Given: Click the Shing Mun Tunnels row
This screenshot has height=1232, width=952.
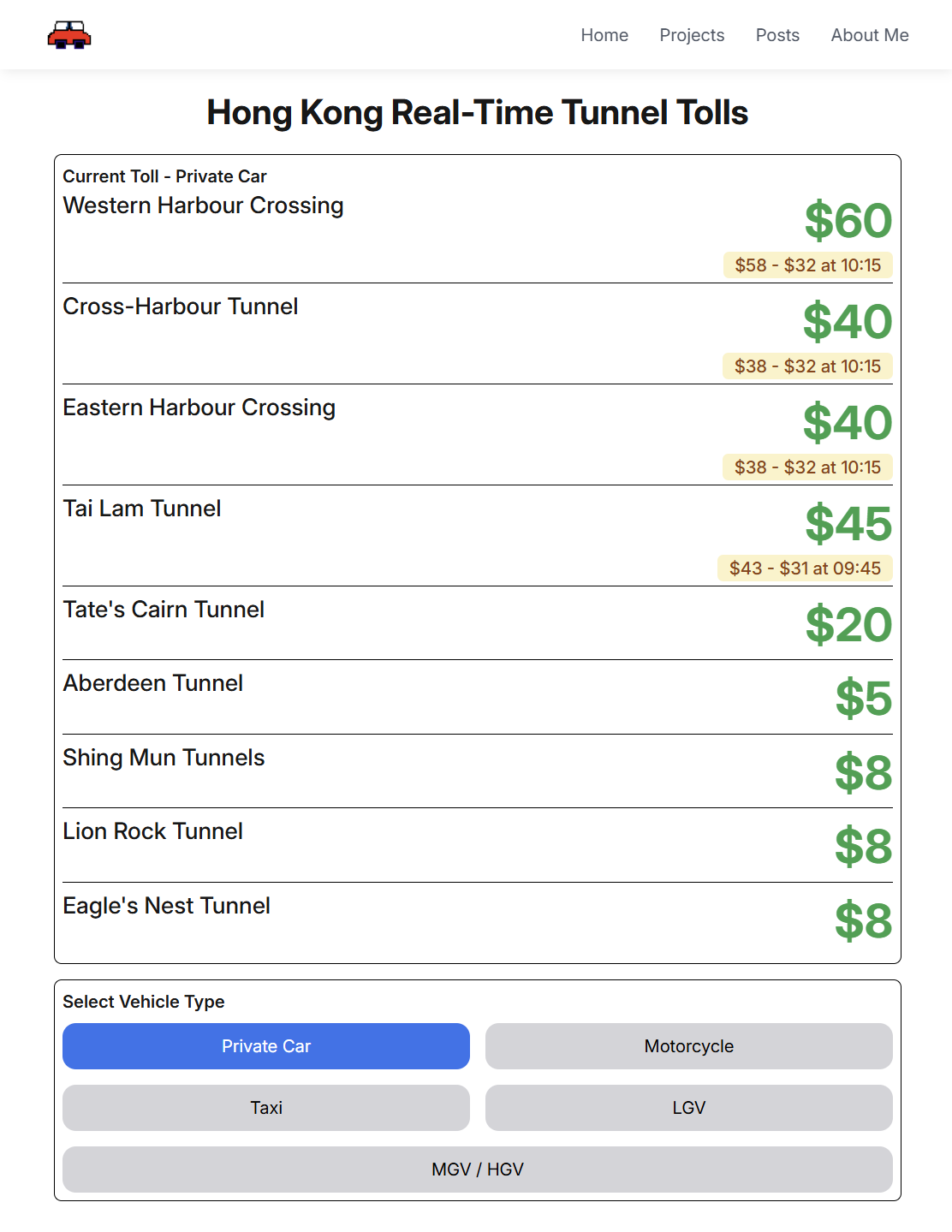Looking at the screenshot, I should 164,758.
